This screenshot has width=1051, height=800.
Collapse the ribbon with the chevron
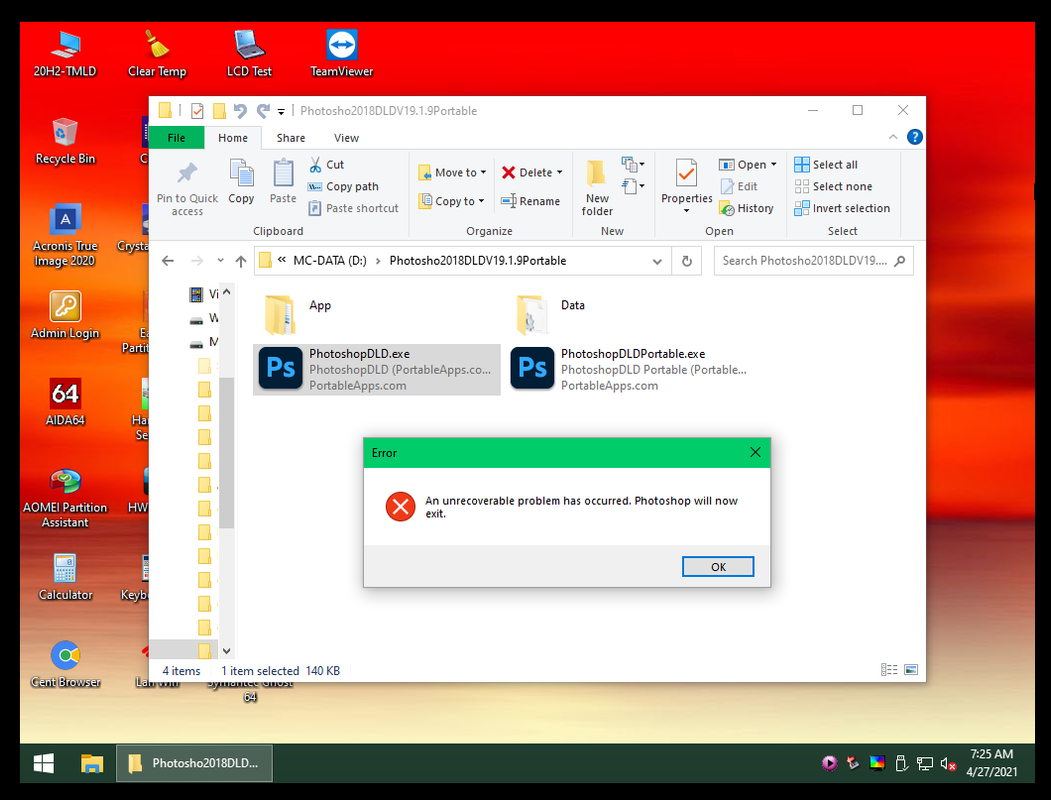click(893, 137)
